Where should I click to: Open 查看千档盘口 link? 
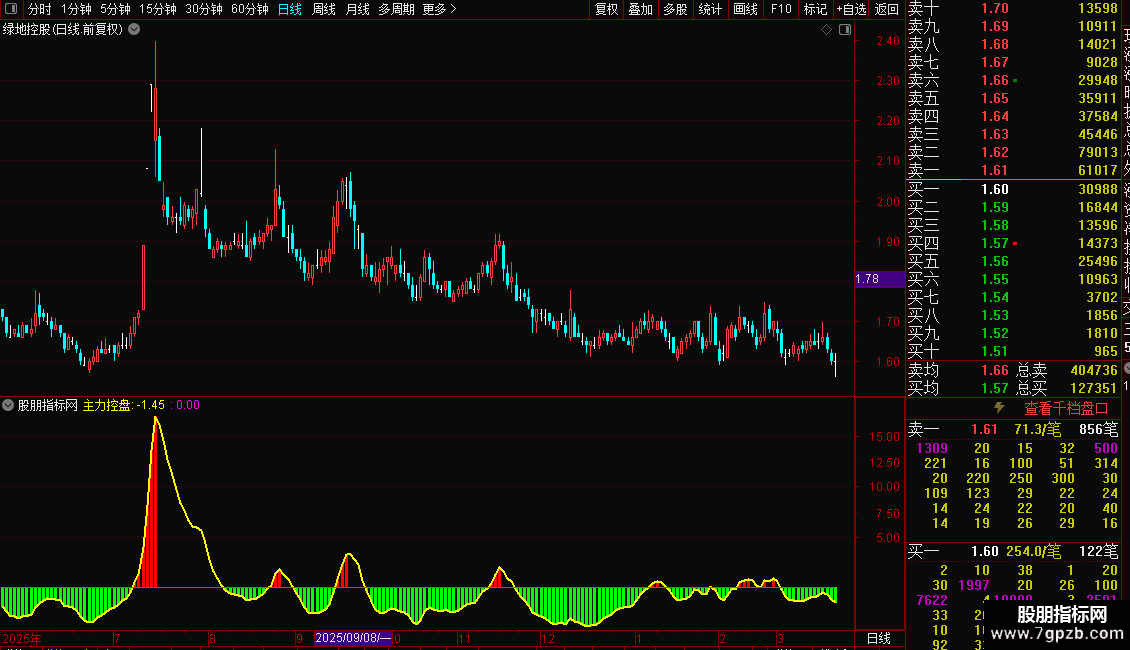tap(1066, 408)
